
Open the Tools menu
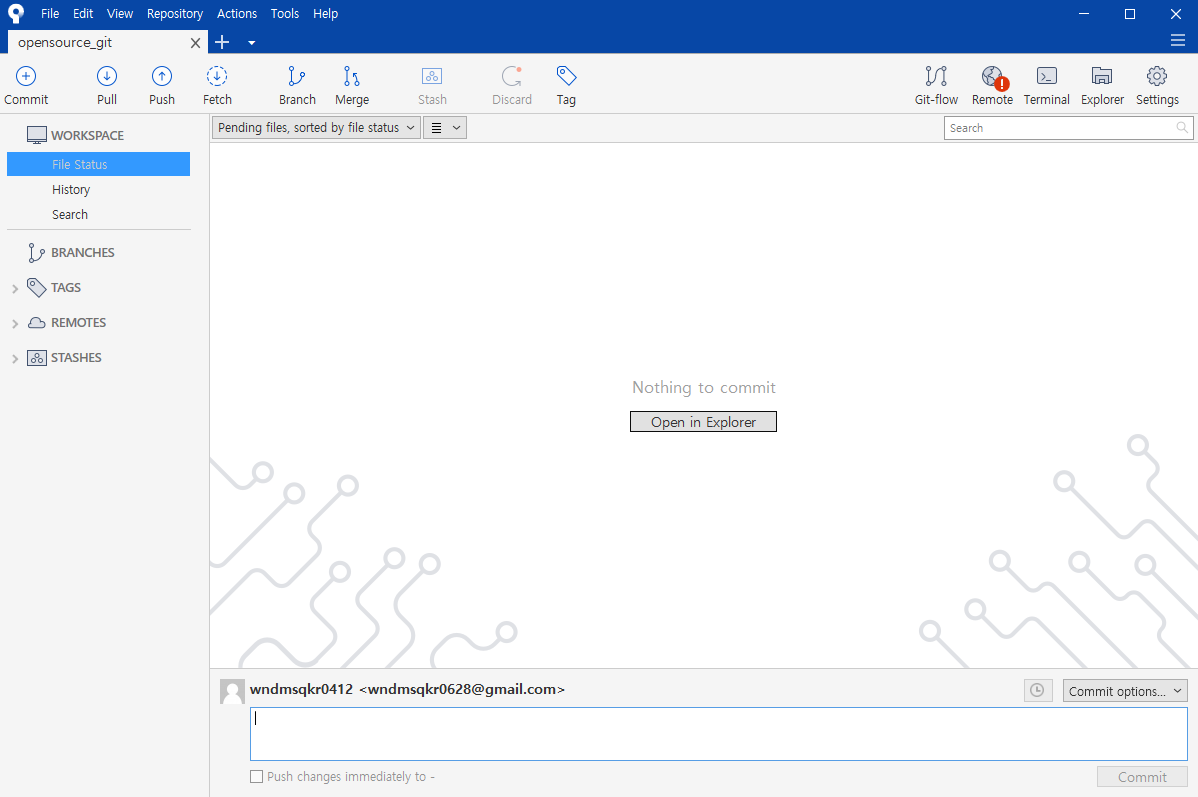(285, 14)
